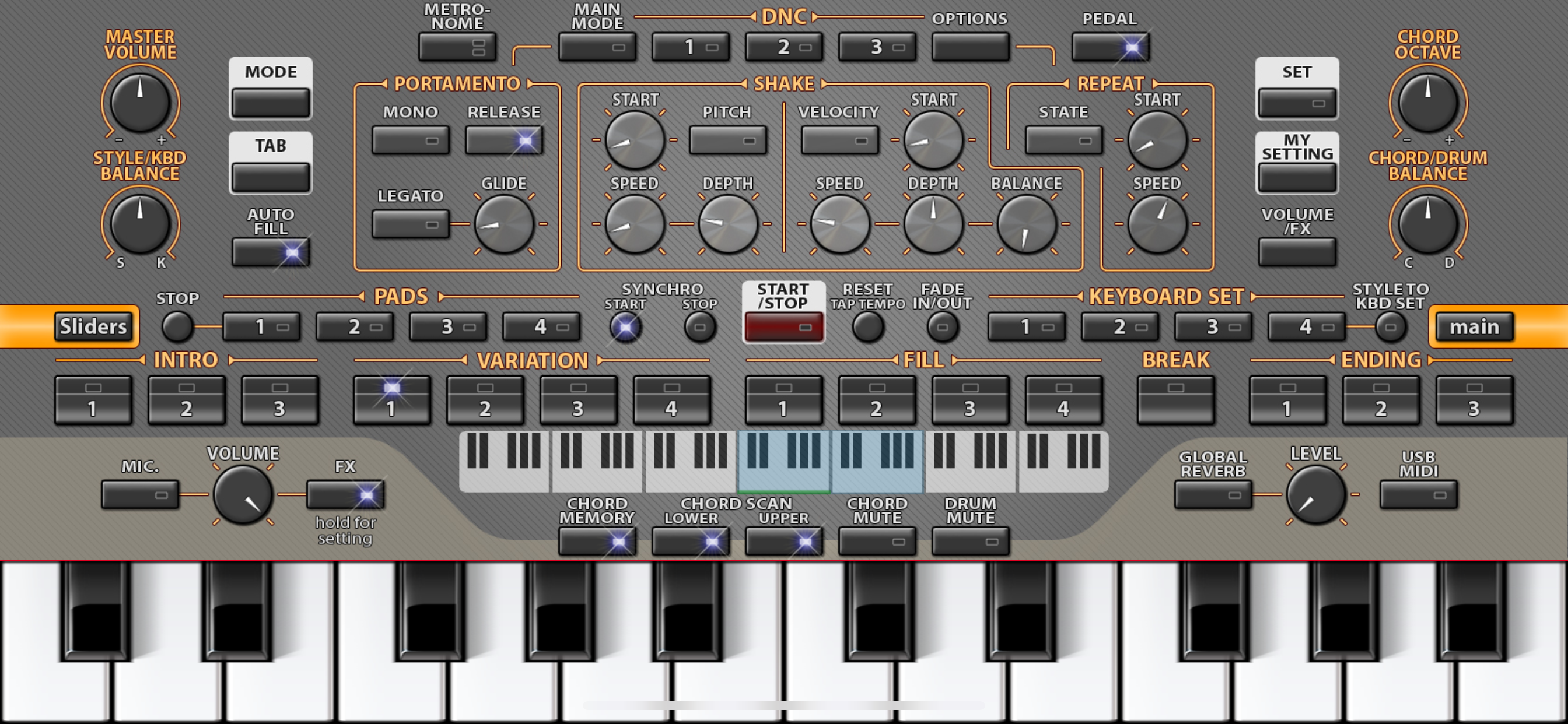Click the round Pads Stop button

click(x=177, y=326)
